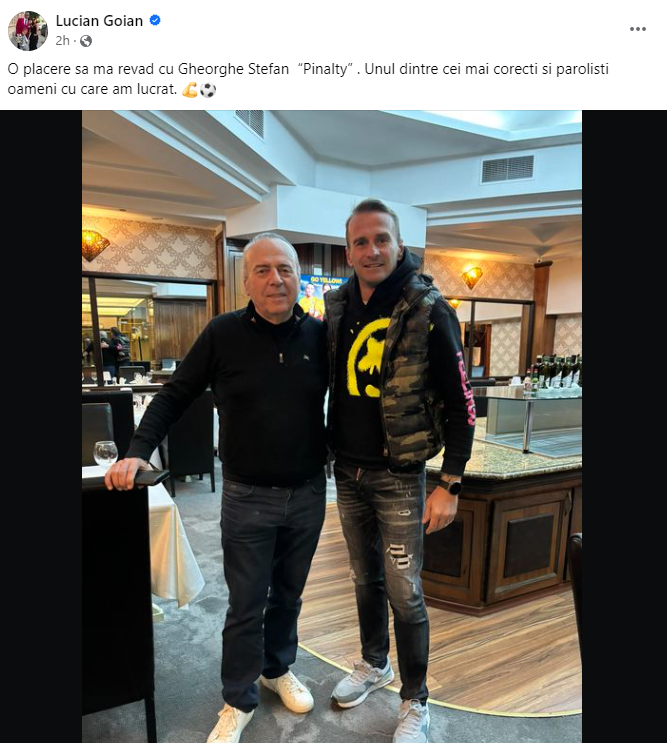Open Lucian Goian's profile picture
This screenshot has height=743, width=667.
[x=28, y=31]
